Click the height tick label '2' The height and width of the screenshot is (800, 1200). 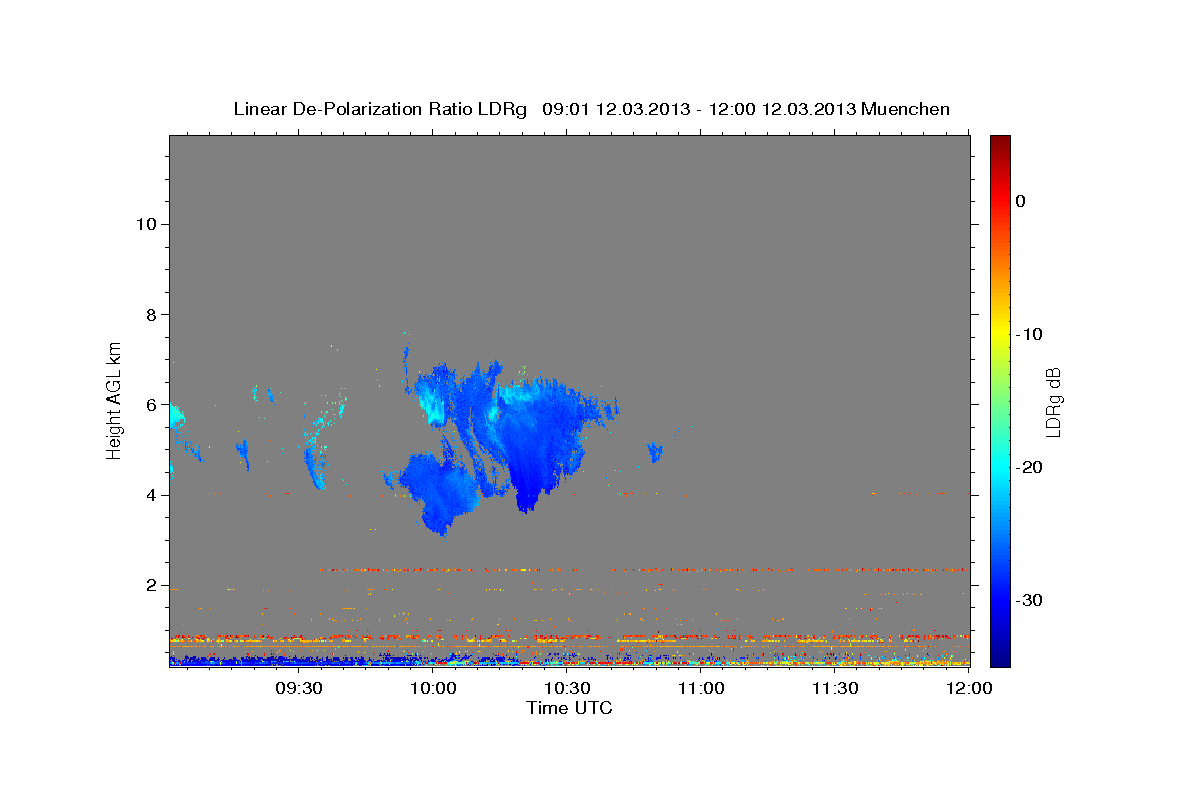151,585
